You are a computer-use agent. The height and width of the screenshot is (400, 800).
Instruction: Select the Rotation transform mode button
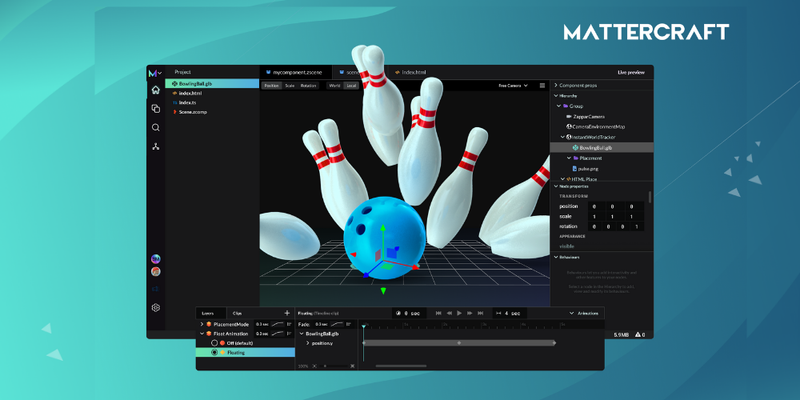[308, 86]
